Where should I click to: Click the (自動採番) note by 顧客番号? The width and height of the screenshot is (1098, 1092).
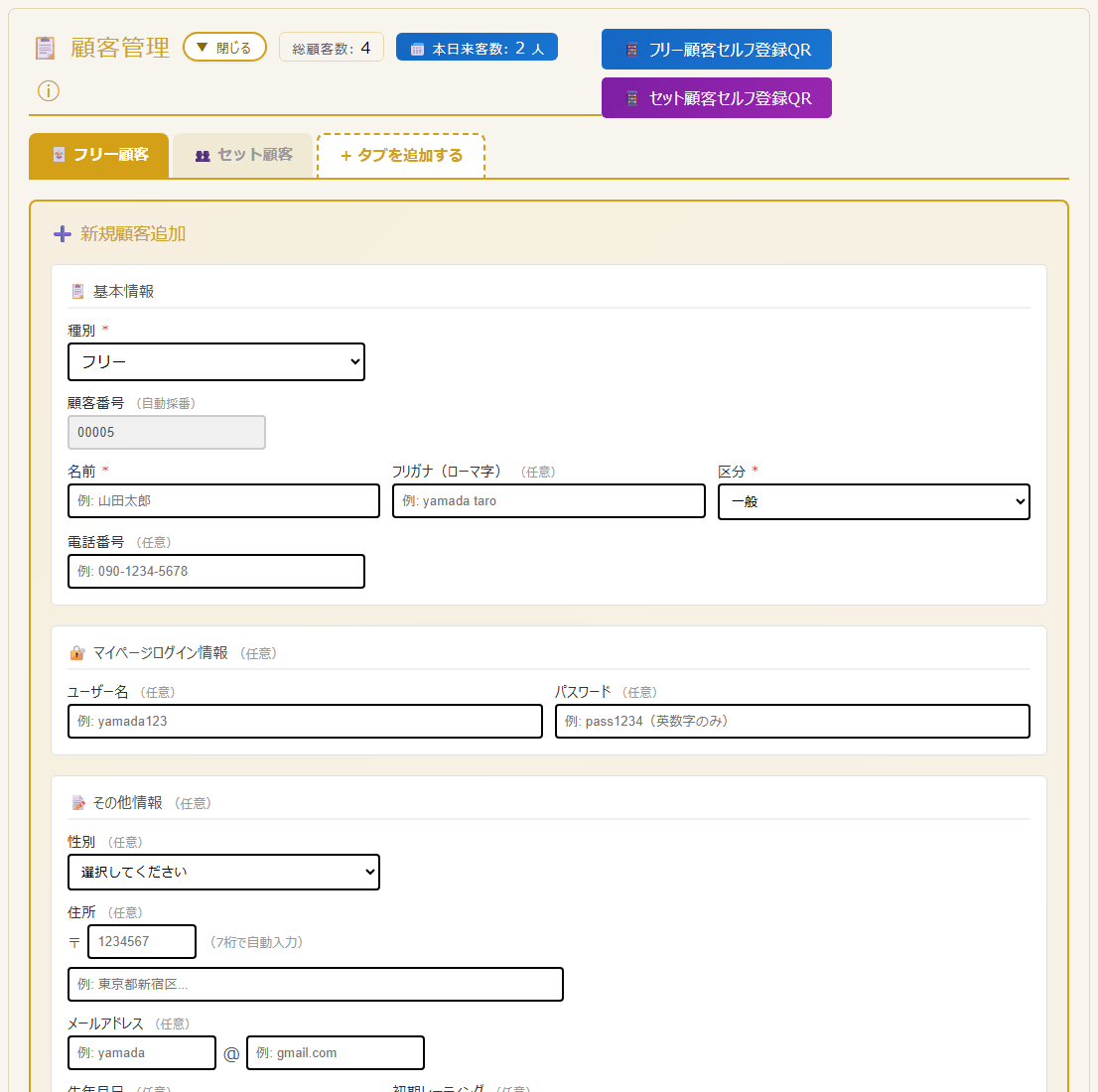point(166,403)
